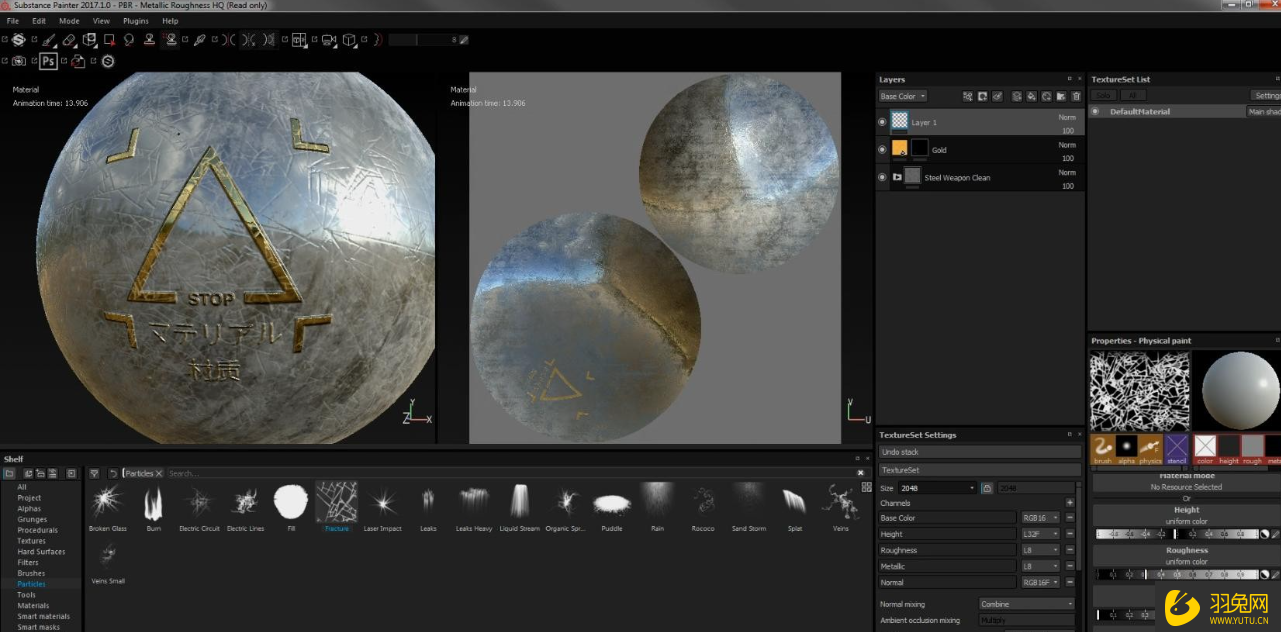
Task: Click the add channel plus button
Action: (1069, 503)
